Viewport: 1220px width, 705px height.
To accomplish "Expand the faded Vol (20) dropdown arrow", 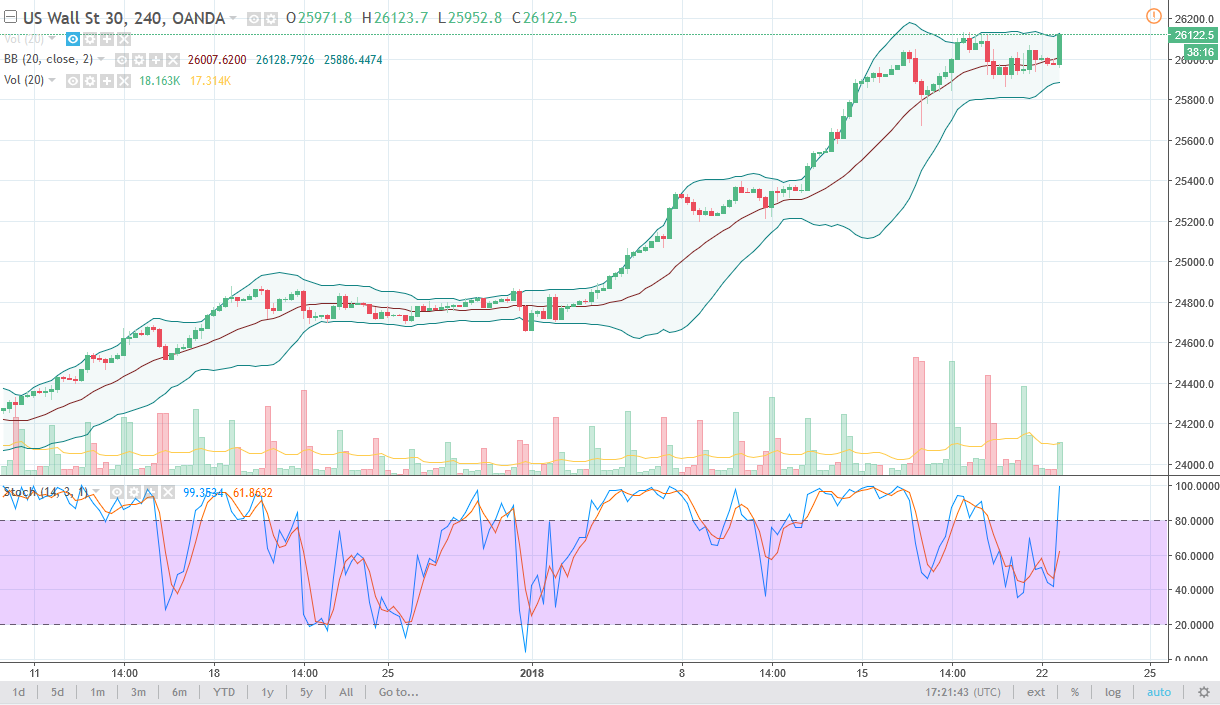I will tap(52, 39).
